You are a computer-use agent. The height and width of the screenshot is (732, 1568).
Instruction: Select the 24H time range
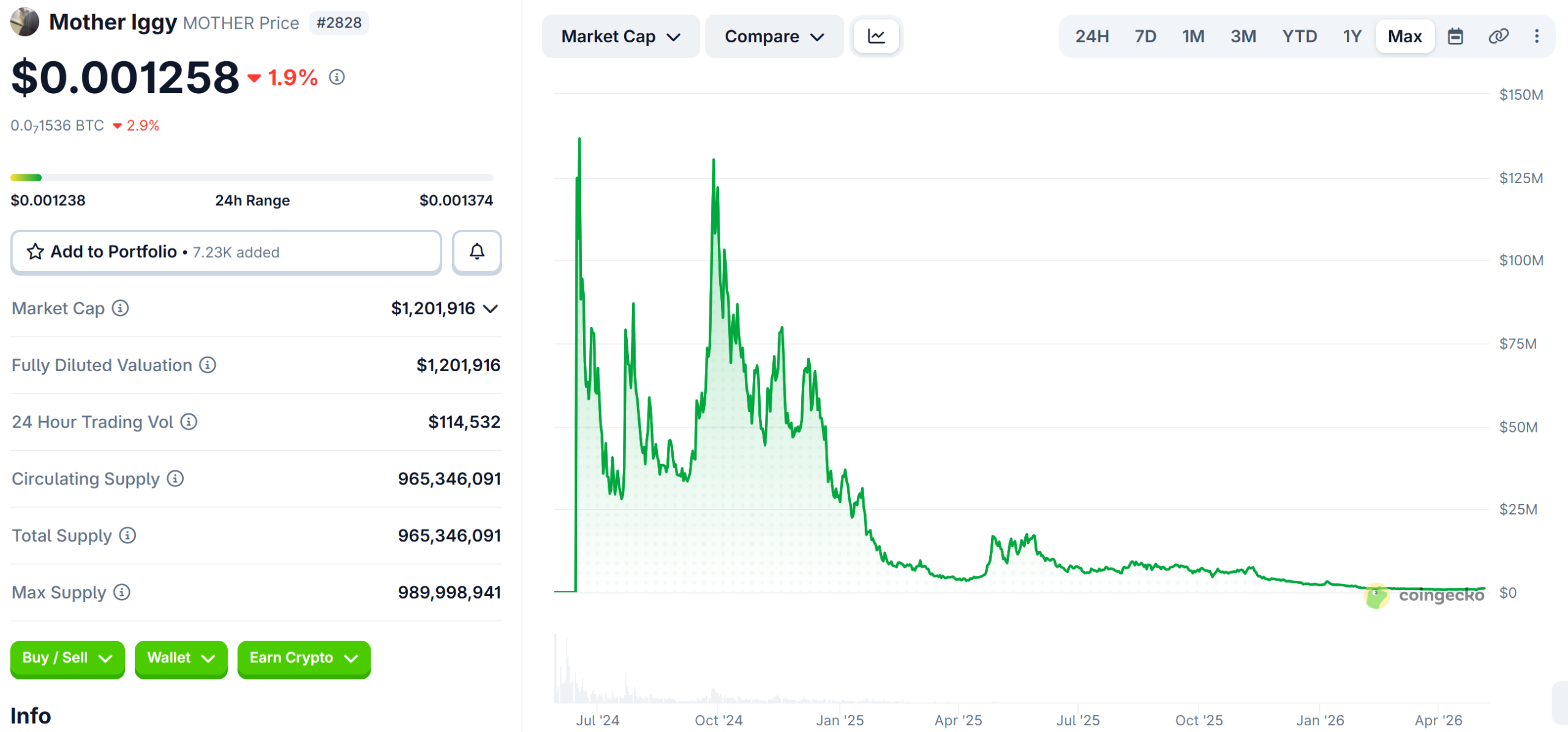(x=1092, y=36)
